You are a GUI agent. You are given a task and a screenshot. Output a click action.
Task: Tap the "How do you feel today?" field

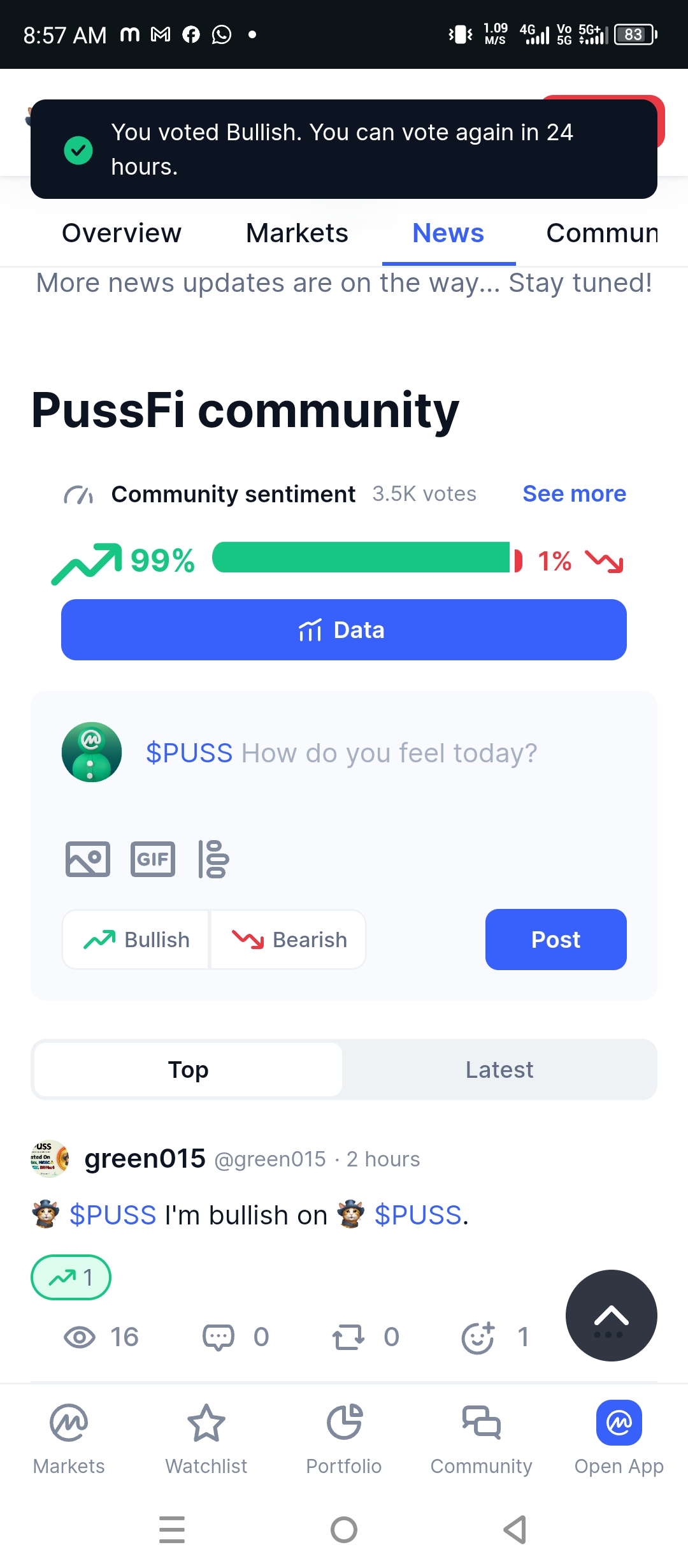pyautogui.click(x=389, y=753)
